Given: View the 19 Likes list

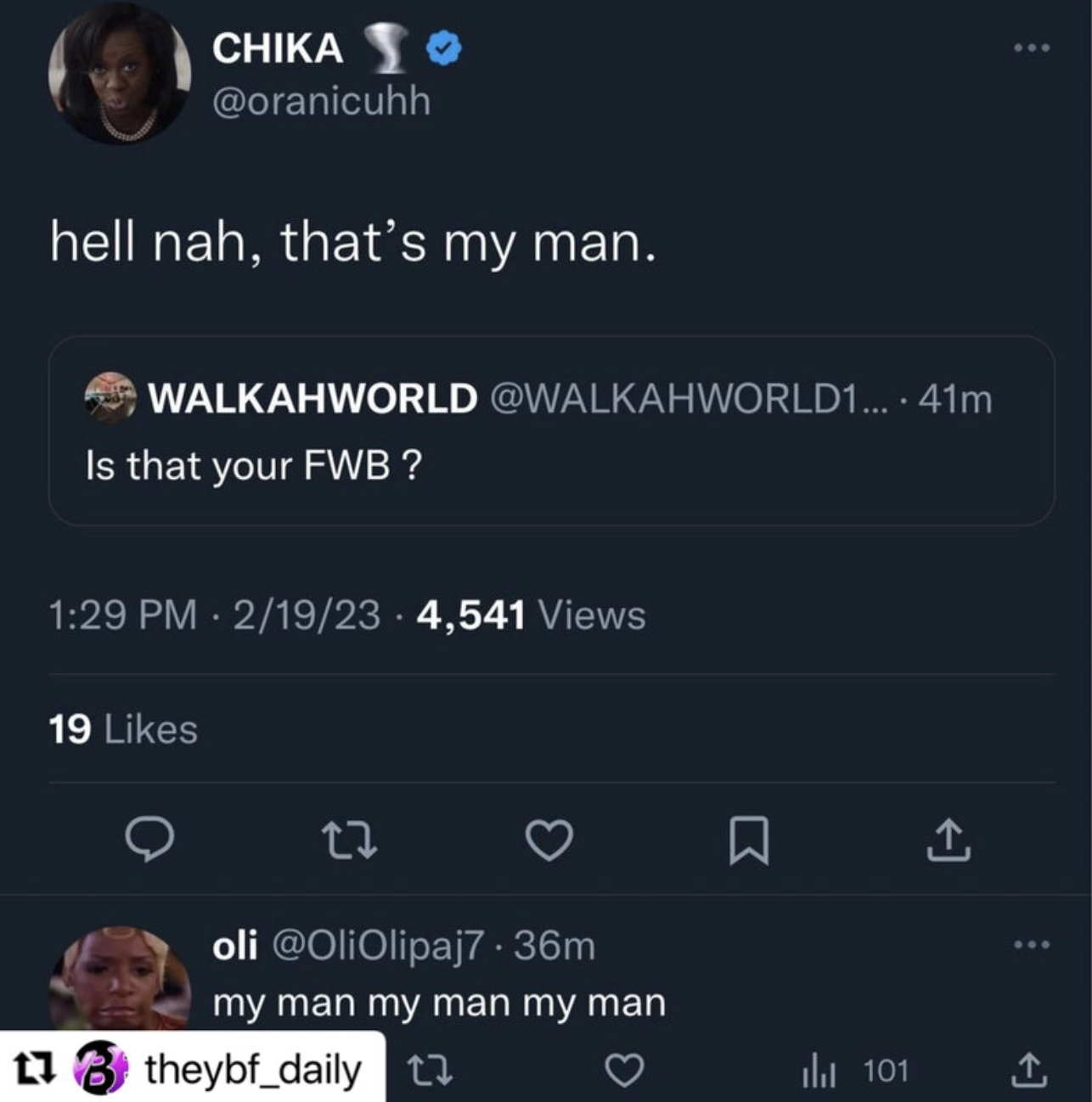Looking at the screenshot, I should tap(123, 729).
